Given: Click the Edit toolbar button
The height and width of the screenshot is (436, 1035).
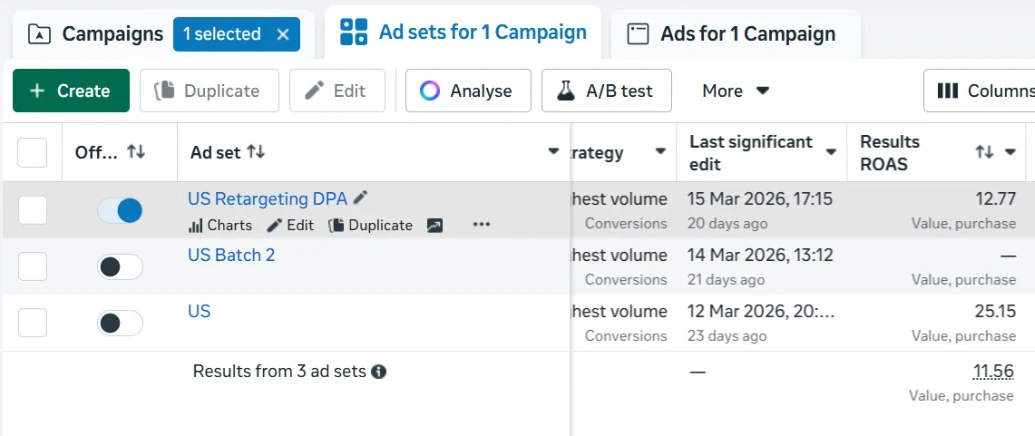Looking at the screenshot, I should (337, 90).
